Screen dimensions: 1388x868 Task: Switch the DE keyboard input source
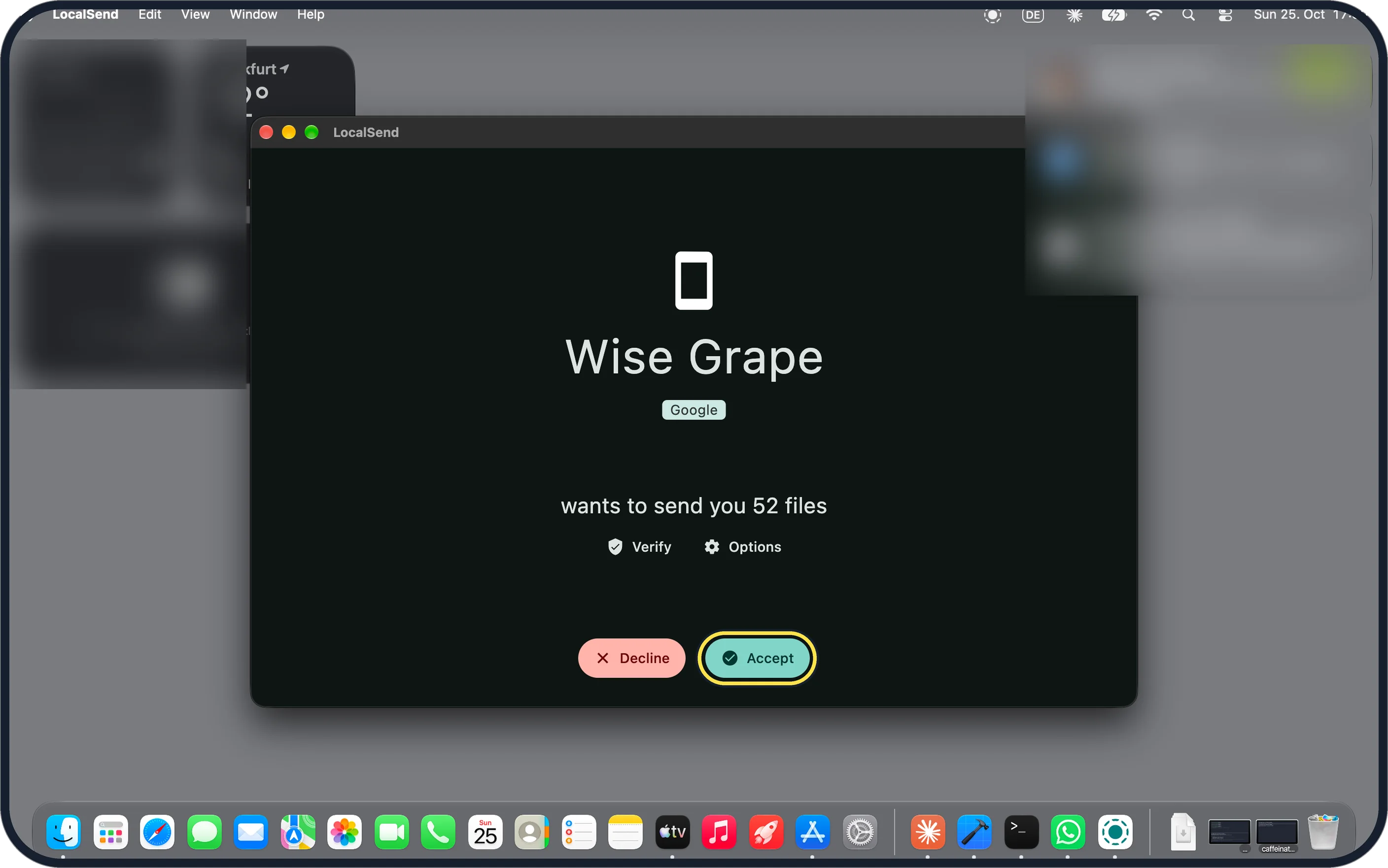(1033, 15)
